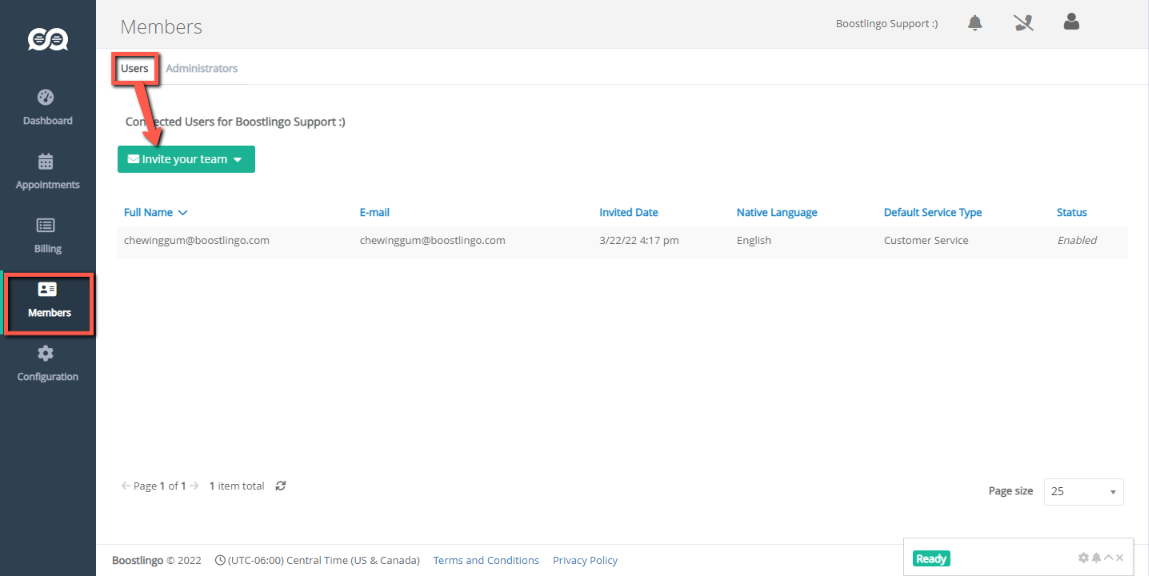Switch to the Administrators tab
The width and height of the screenshot is (1149, 576).
[202, 68]
